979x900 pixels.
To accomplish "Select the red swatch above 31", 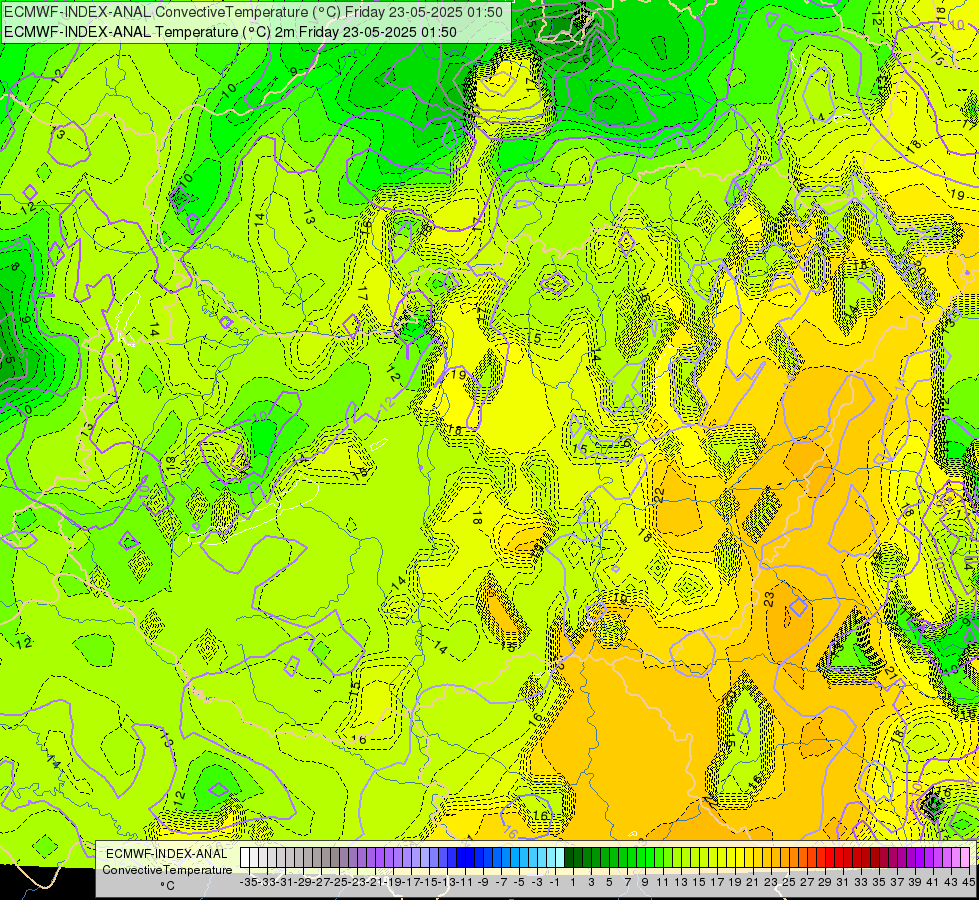I will click(x=839, y=858).
